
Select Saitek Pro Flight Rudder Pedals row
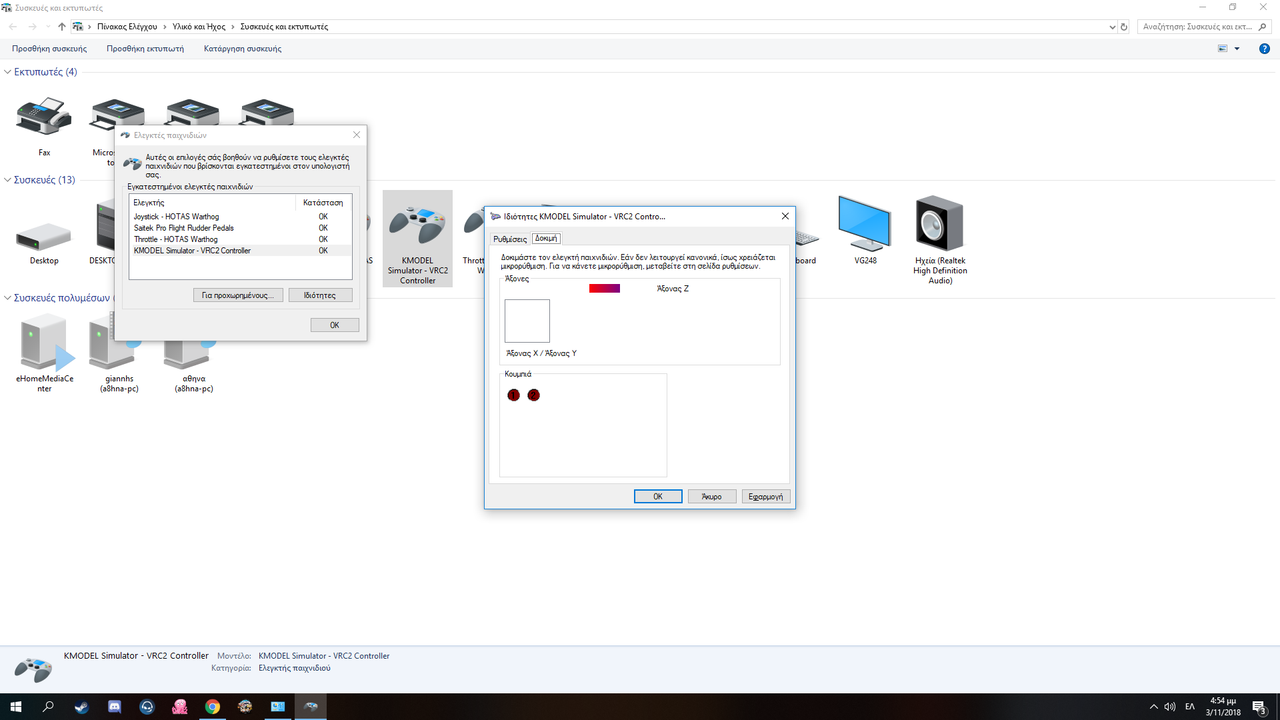point(241,228)
